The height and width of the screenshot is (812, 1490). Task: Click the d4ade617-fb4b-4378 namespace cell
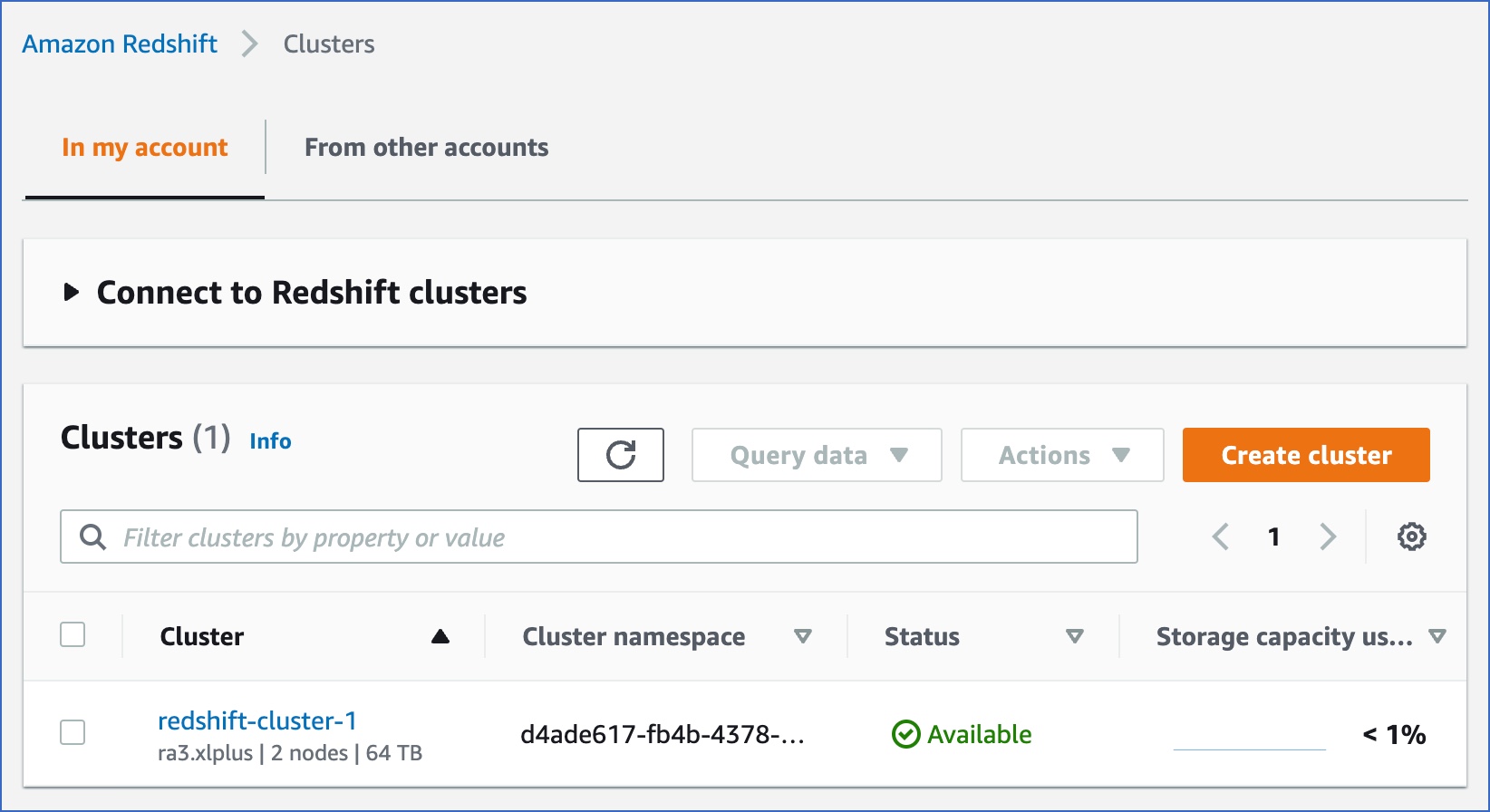click(x=663, y=734)
